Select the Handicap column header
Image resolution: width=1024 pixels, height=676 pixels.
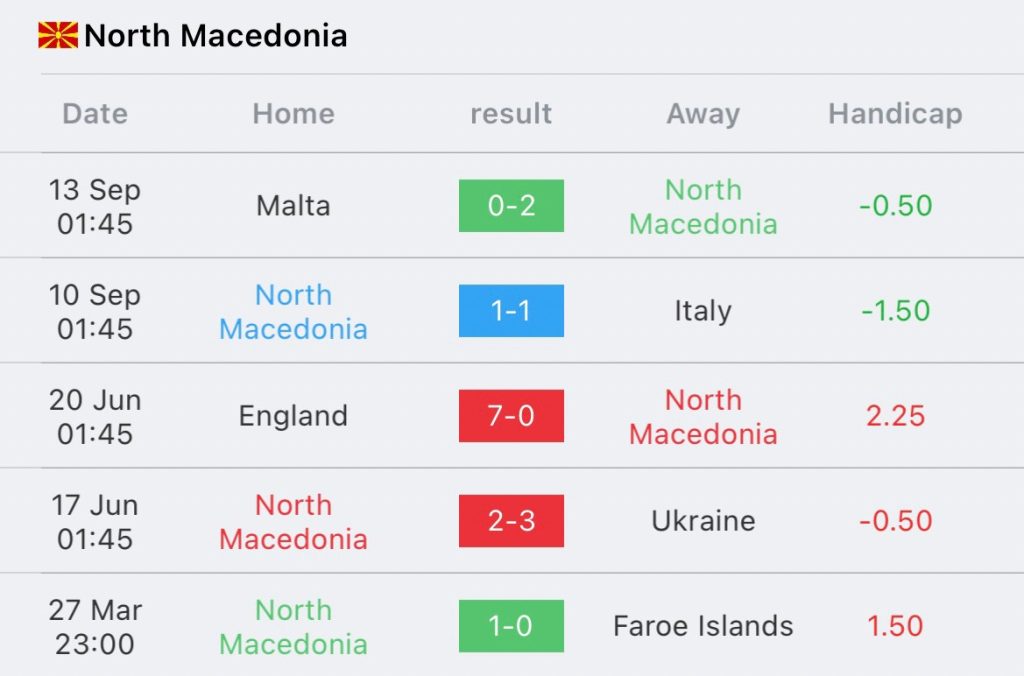point(895,114)
